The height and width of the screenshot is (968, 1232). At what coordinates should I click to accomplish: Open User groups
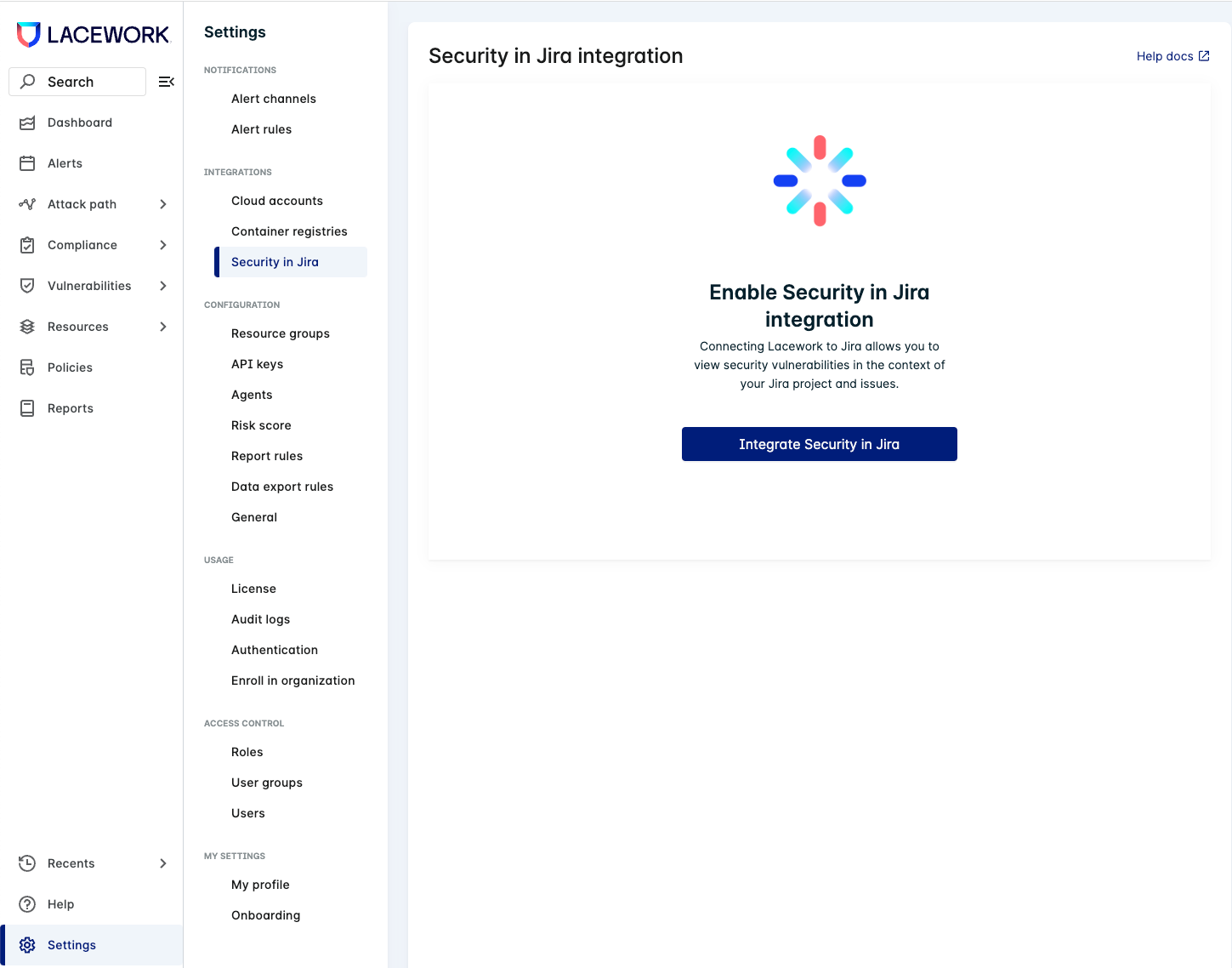(267, 783)
